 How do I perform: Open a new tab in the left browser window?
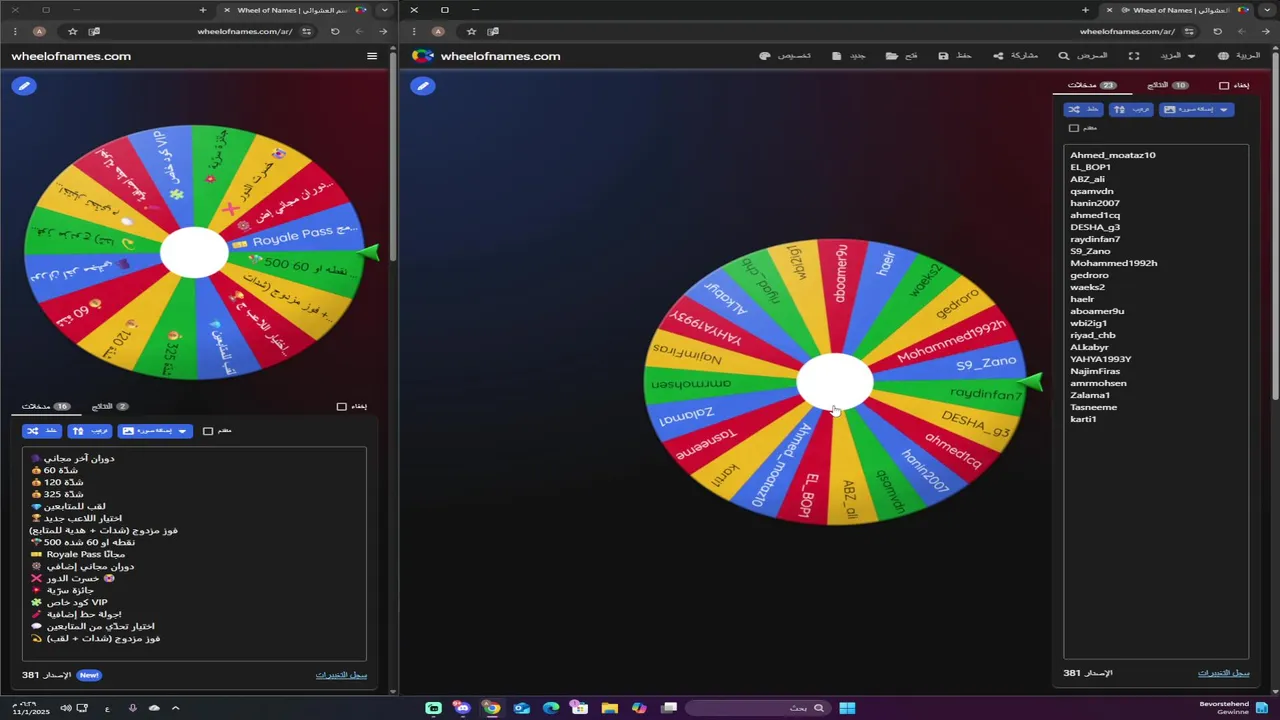pyautogui.click(x=203, y=10)
